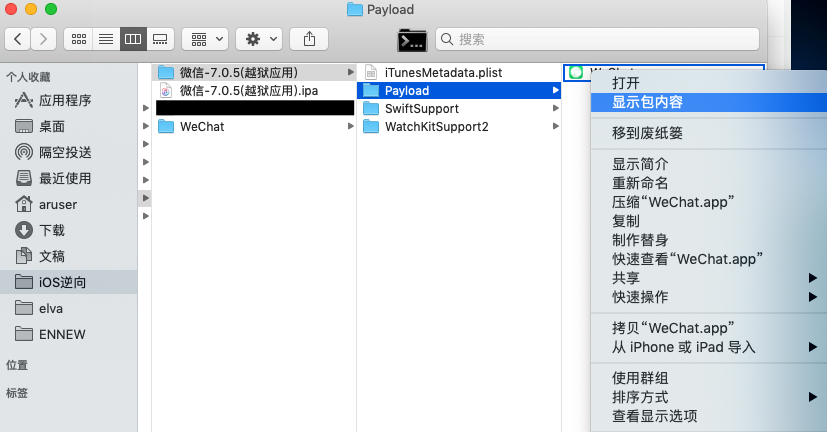Viewport: 827px width, 432px height.
Task: Choose 压缩"WeChat.app" menu item
Action: 709,202
